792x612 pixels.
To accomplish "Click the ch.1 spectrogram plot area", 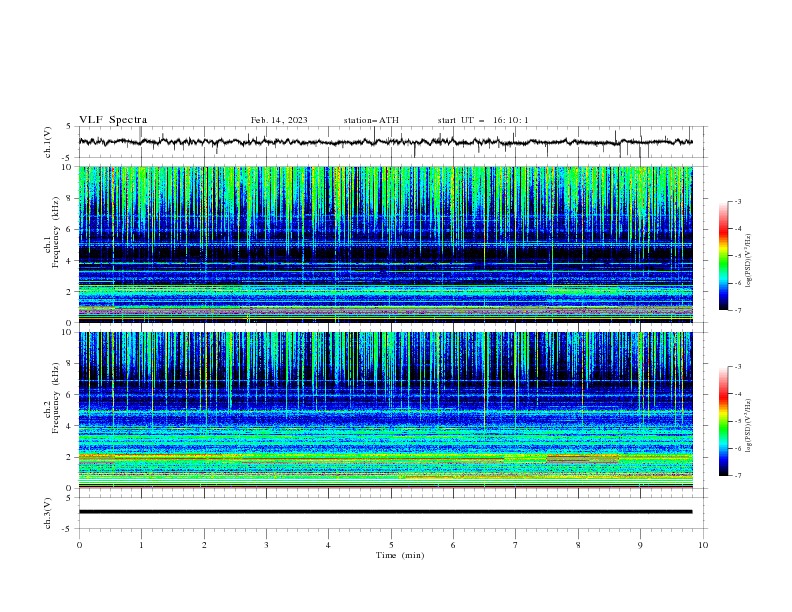I will [385, 244].
